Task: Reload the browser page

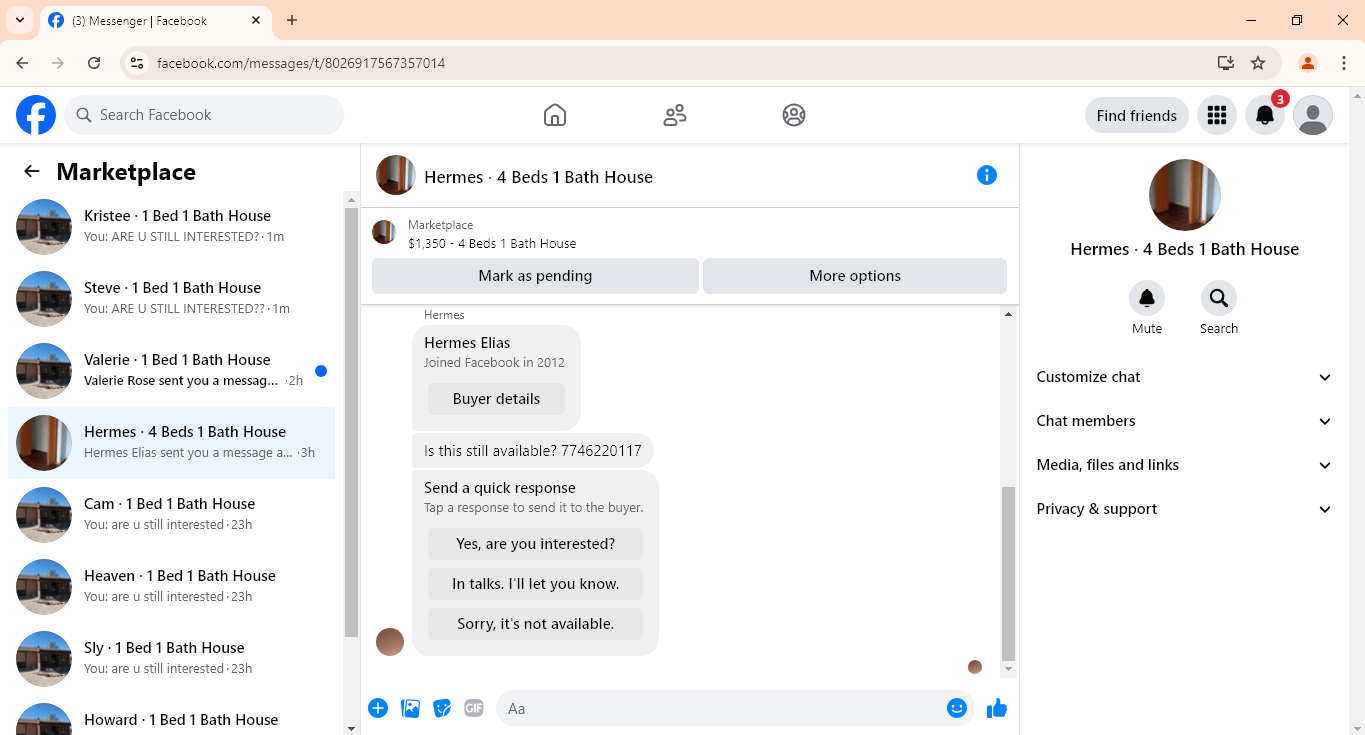Action: [94, 63]
